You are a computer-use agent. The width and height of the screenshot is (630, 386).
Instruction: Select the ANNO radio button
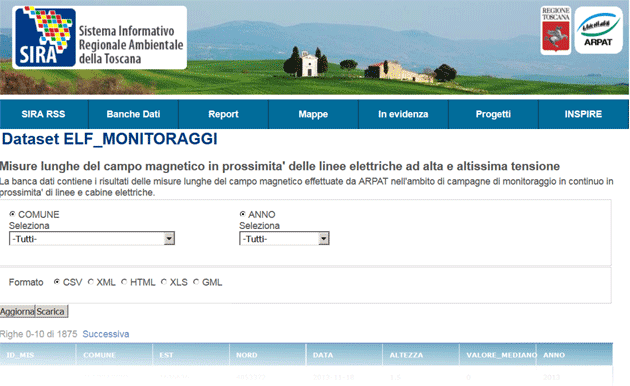click(242, 214)
